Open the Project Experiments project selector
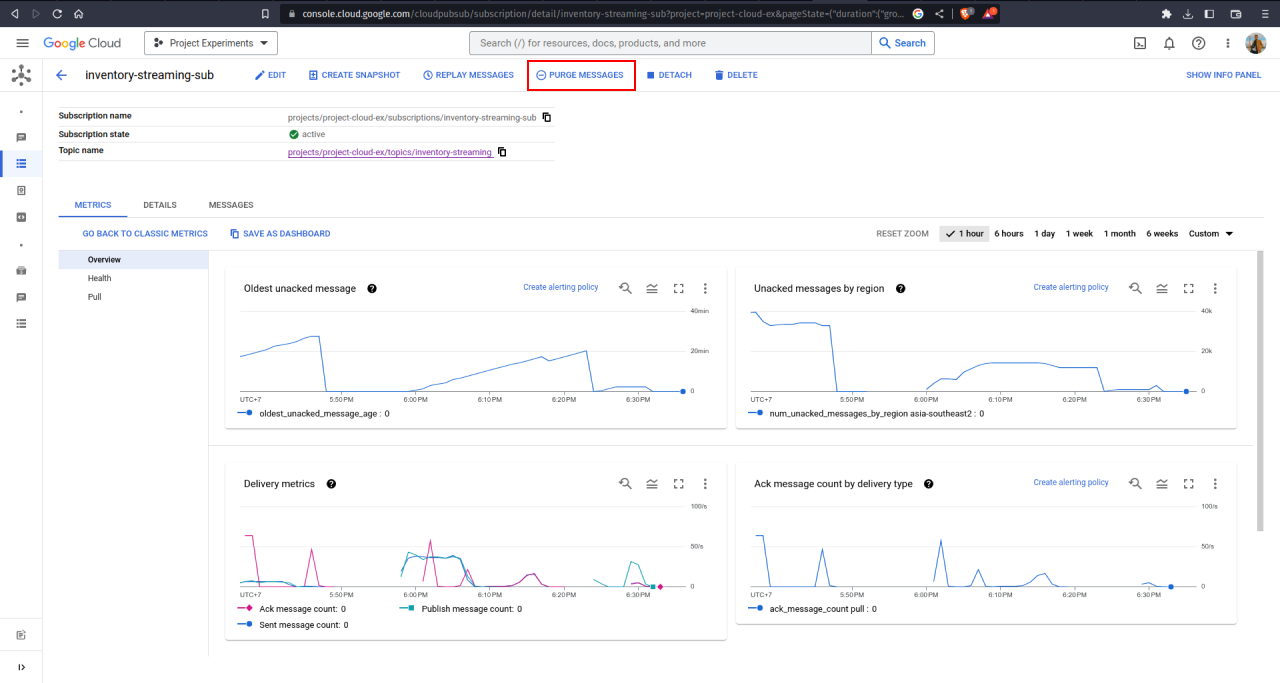 (x=211, y=43)
